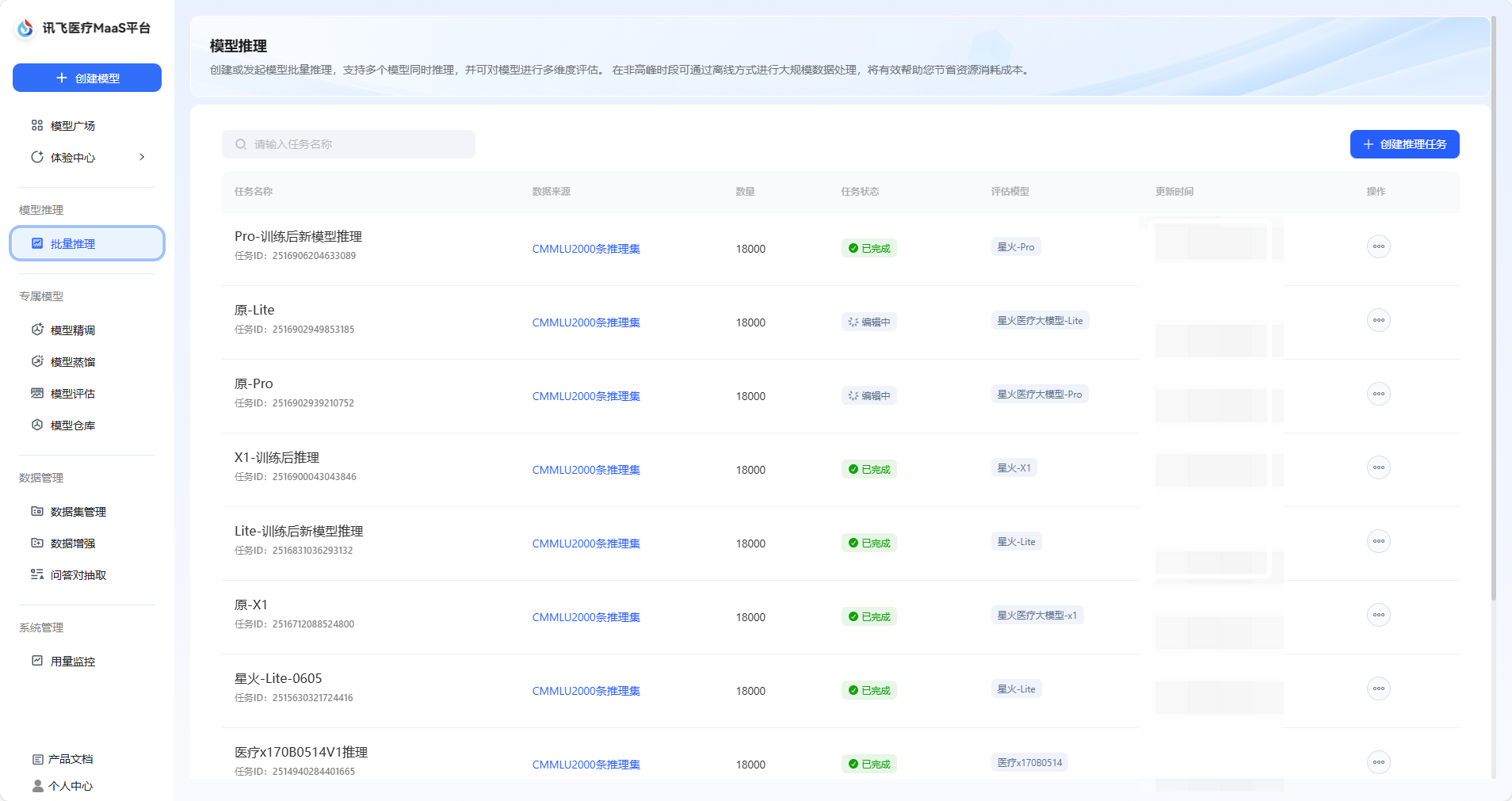Open 个人中心 at sidebar bottom

click(x=63, y=786)
